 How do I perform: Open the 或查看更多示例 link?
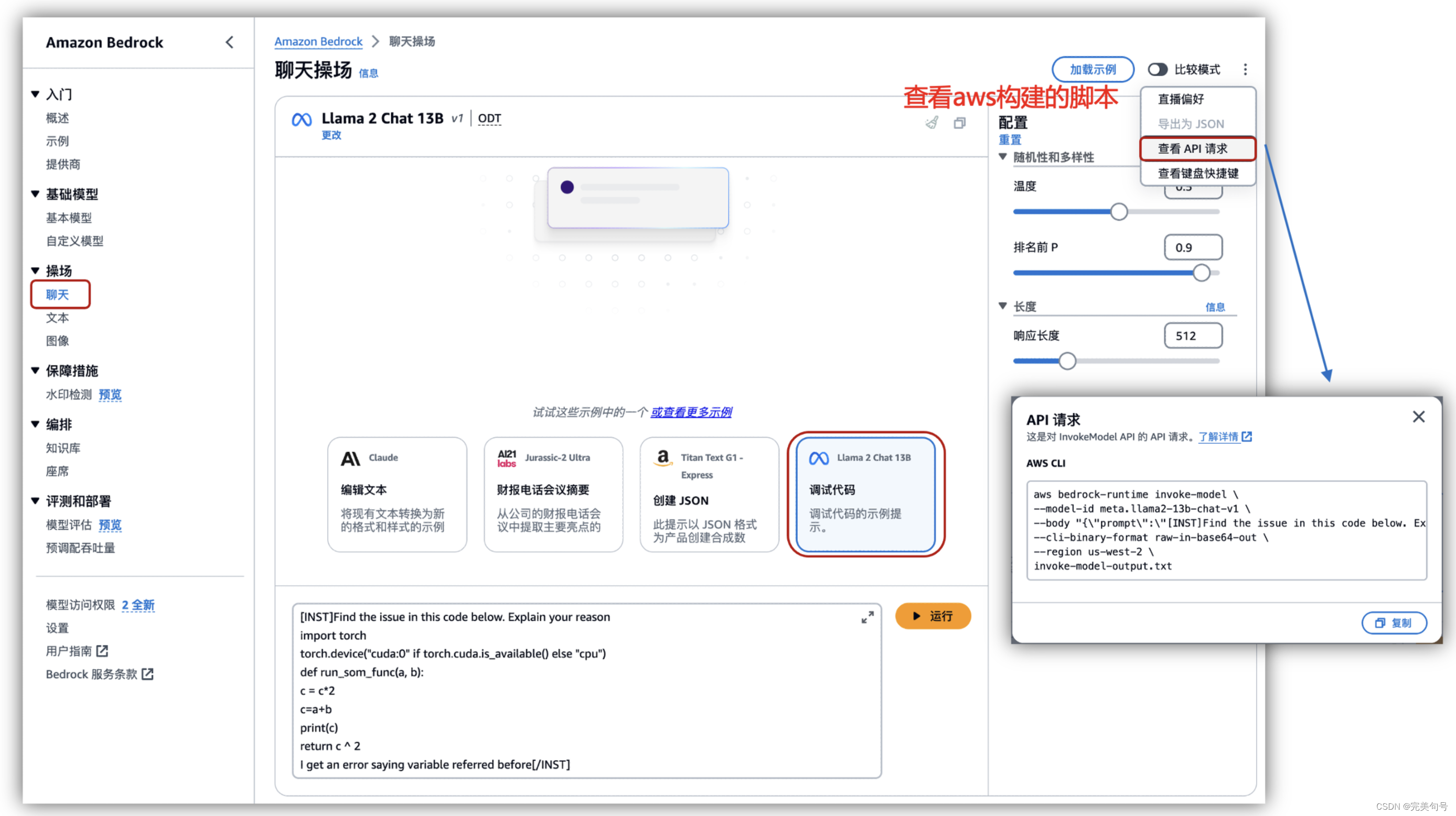click(691, 412)
